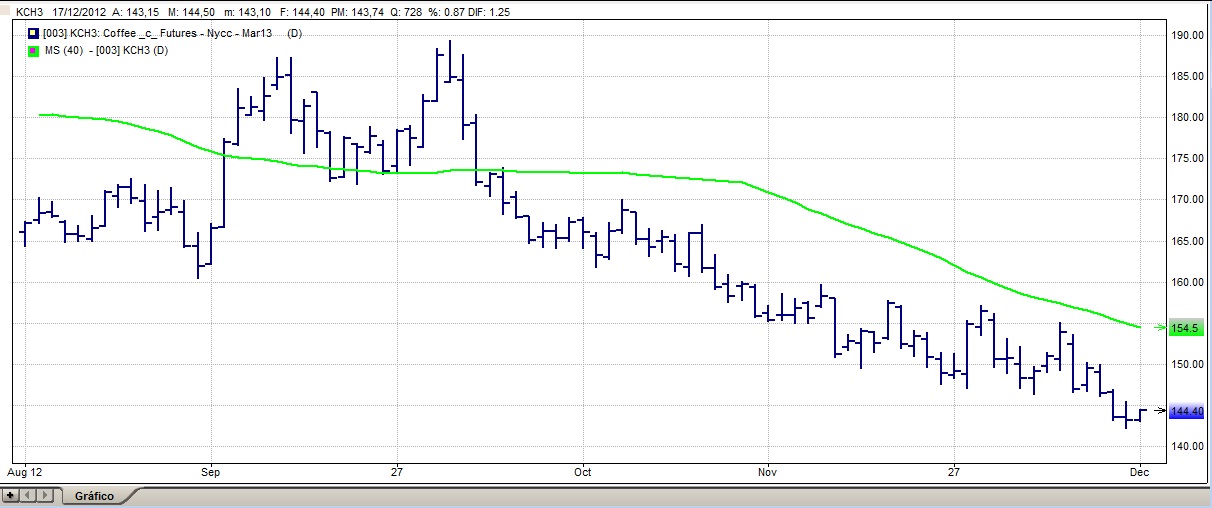Click the plus button to add a sheet
This screenshot has height=508, width=1212.
pos(11,495)
